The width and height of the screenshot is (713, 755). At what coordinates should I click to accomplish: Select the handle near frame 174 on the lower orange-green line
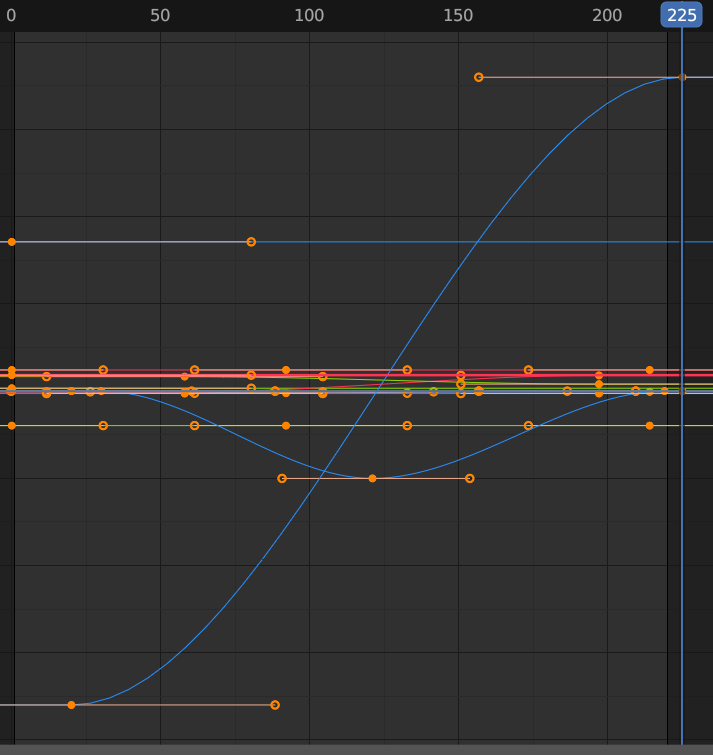529,426
